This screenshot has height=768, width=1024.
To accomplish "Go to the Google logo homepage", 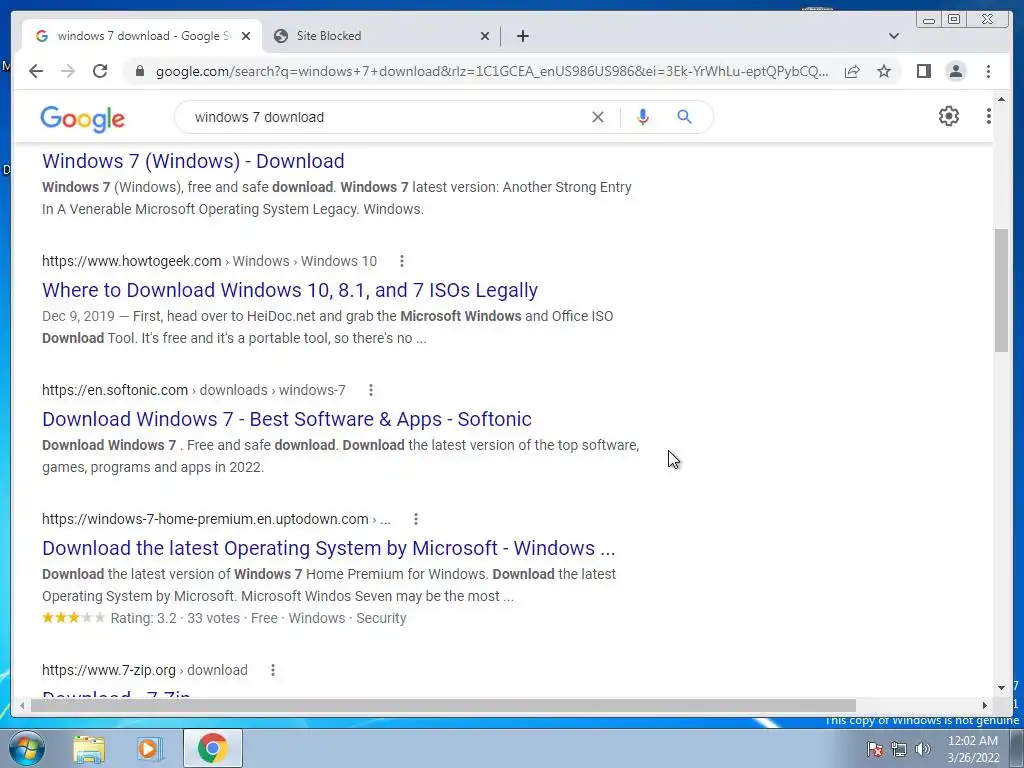I will [x=82, y=119].
